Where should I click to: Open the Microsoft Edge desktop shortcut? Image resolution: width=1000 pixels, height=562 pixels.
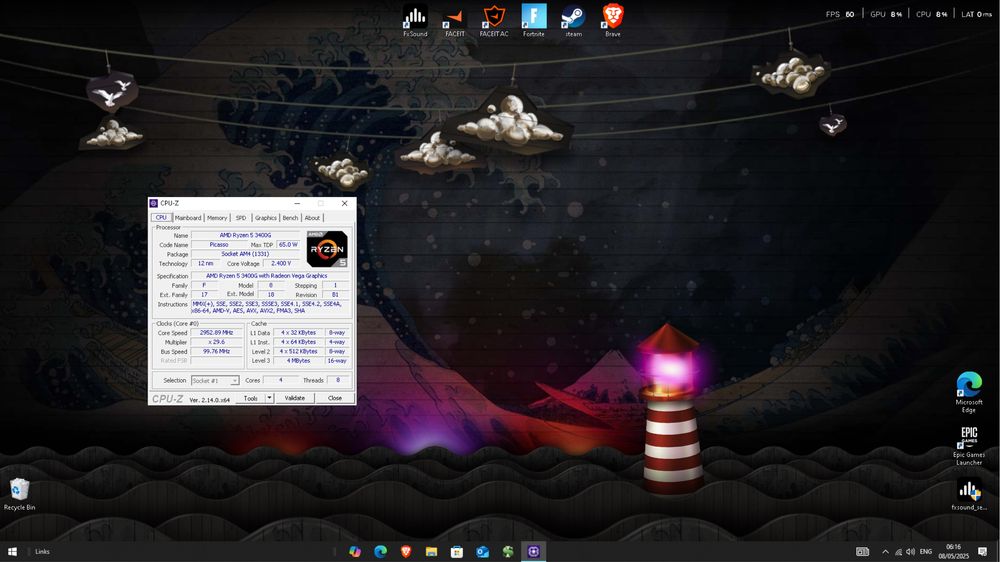(x=968, y=385)
